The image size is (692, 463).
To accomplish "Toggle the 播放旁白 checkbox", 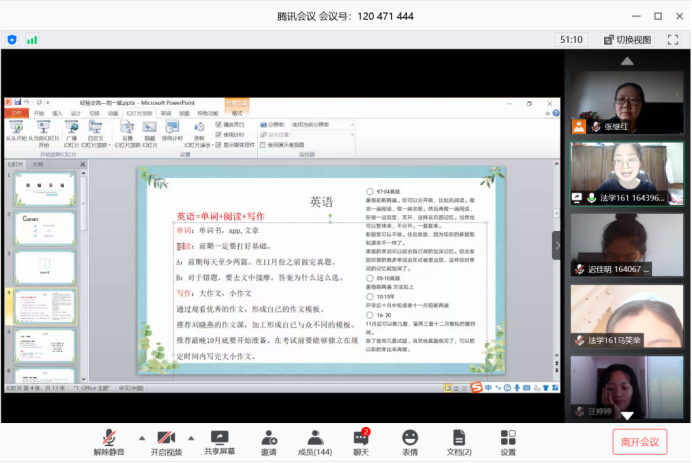I will pyautogui.click(x=219, y=124).
